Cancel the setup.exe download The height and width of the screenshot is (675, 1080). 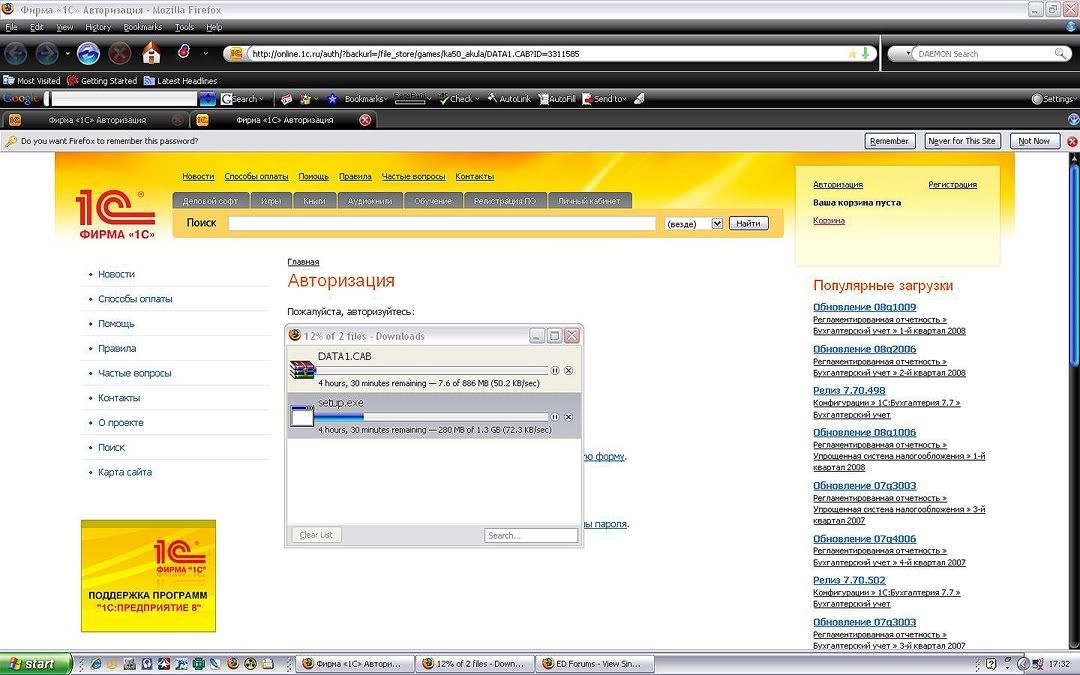569,416
